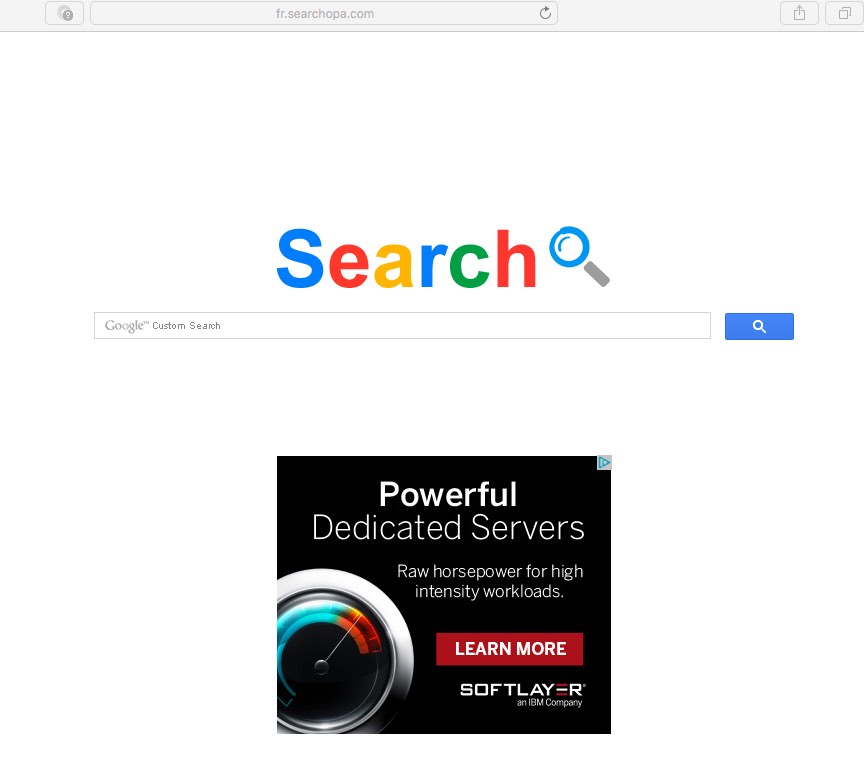Screen dimensions: 864x772
Task: Click the red letter h in logo
Action: click(516, 258)
